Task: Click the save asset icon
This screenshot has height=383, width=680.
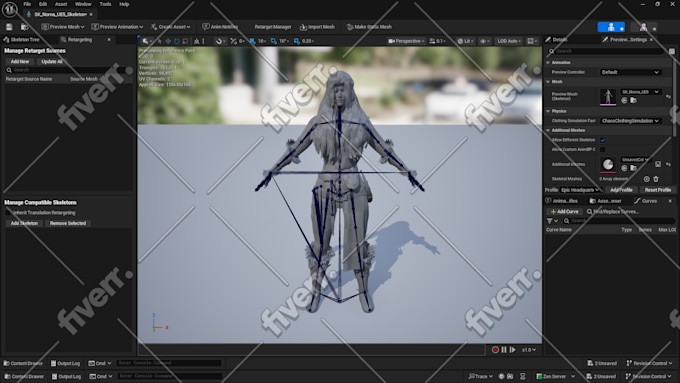Action: click(9, 27)
